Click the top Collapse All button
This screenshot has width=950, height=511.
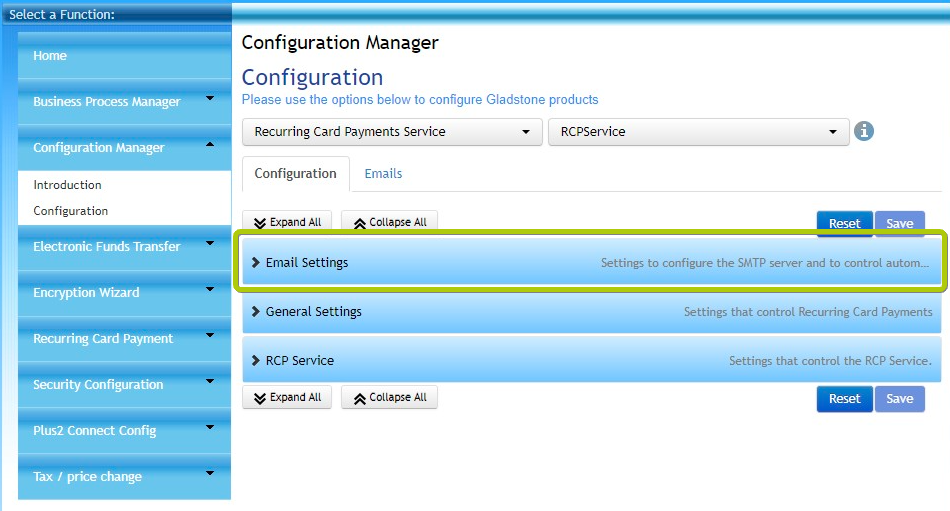pos(390,222)
